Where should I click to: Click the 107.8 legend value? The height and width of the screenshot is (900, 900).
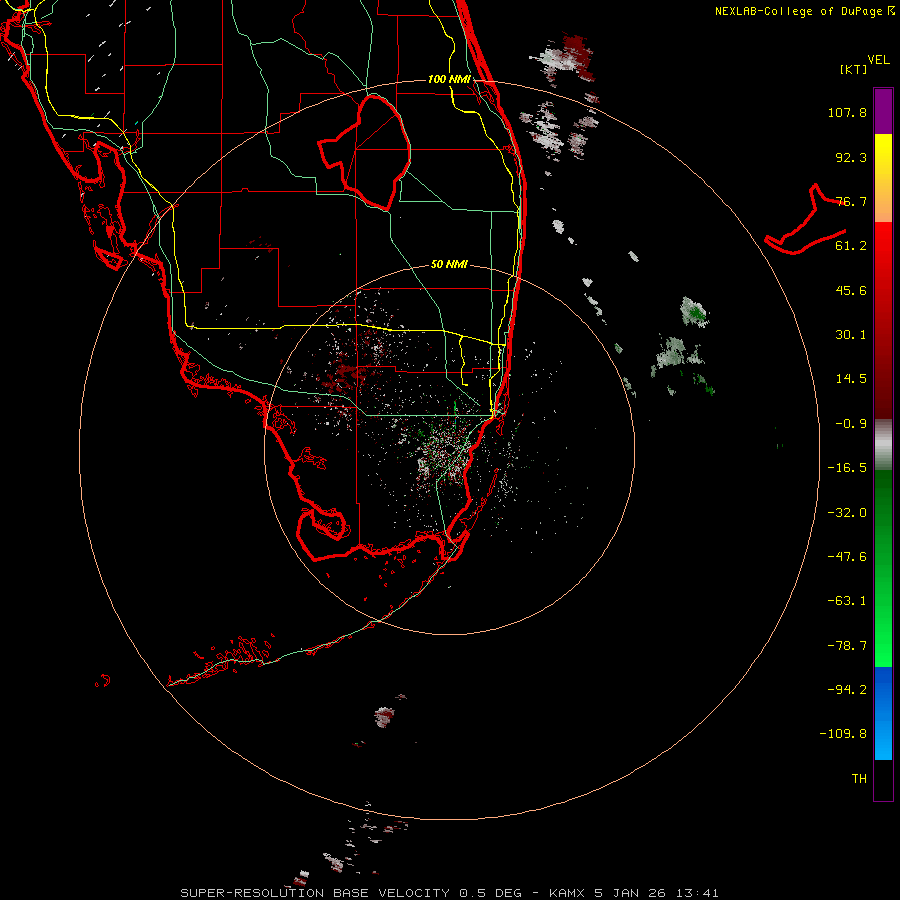pos(847,112)
